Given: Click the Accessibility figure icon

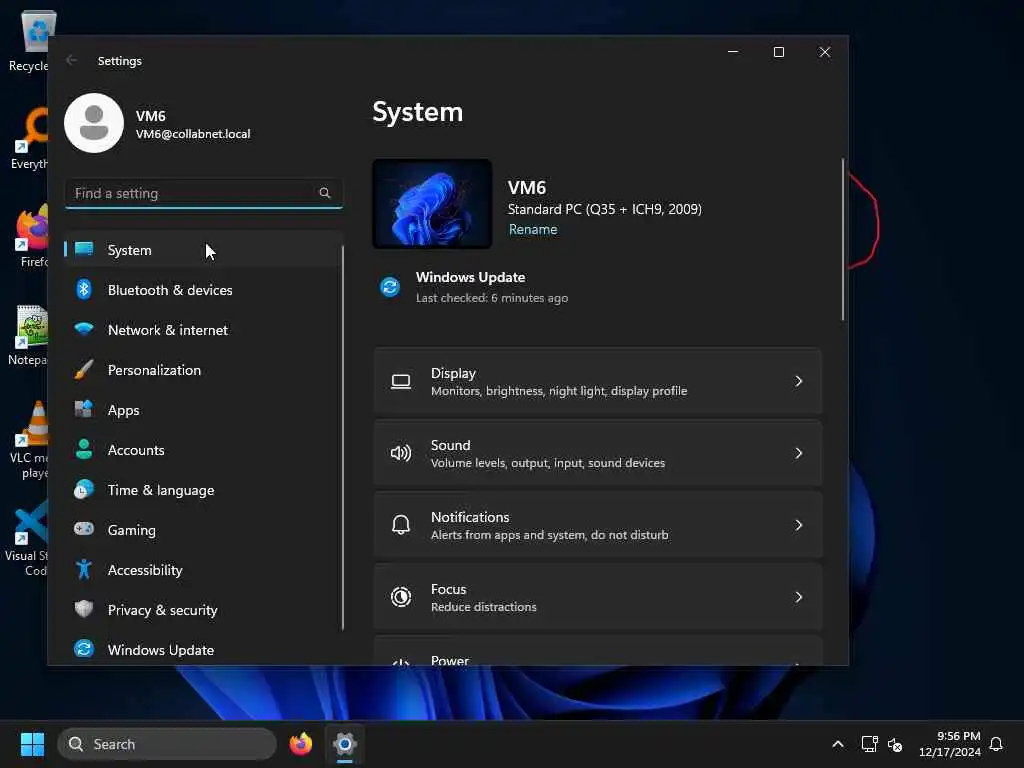Looking at the screenshot, I should coord(84,569).
